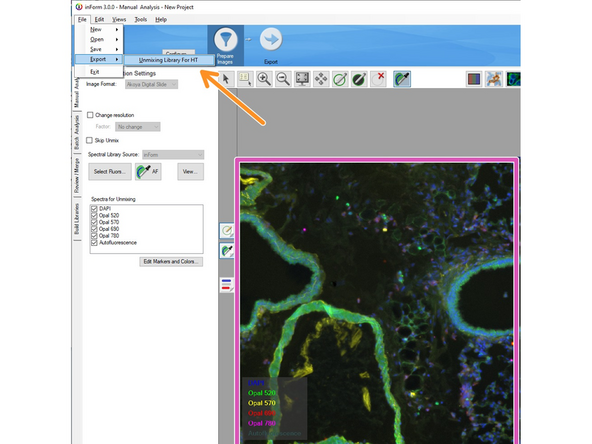592x444 pixels.
Task: Click the green fluorescence view icon
Action: click(513, 79)
